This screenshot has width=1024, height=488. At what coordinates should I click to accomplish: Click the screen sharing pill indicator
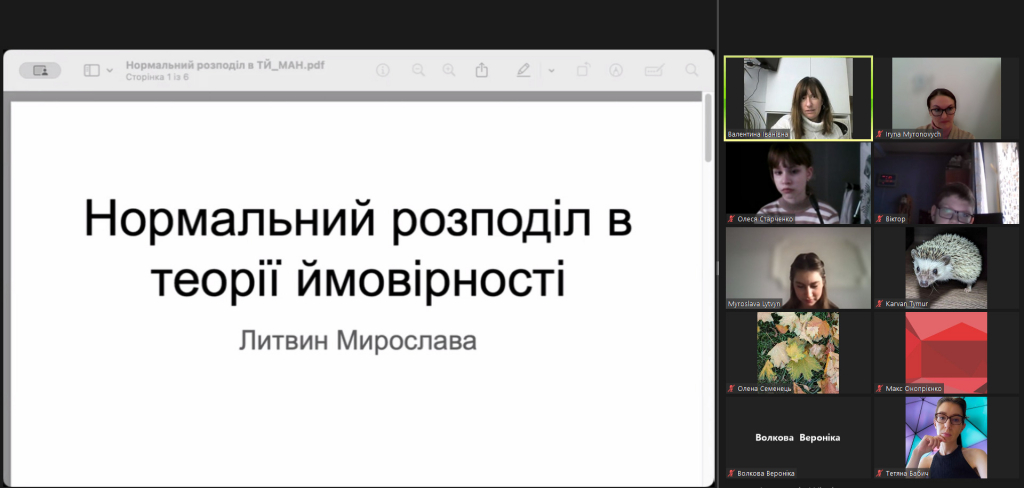(x=40, y=71)
